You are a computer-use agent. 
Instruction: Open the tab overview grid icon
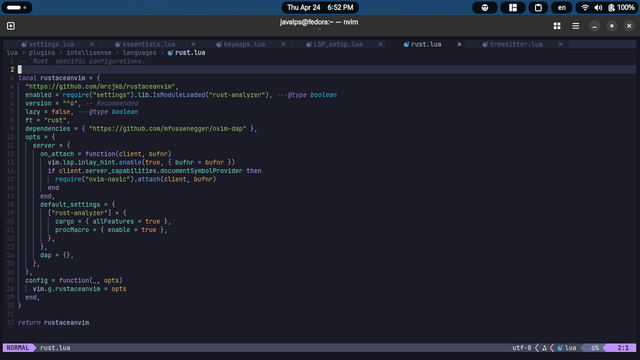(x=557, y=26)
